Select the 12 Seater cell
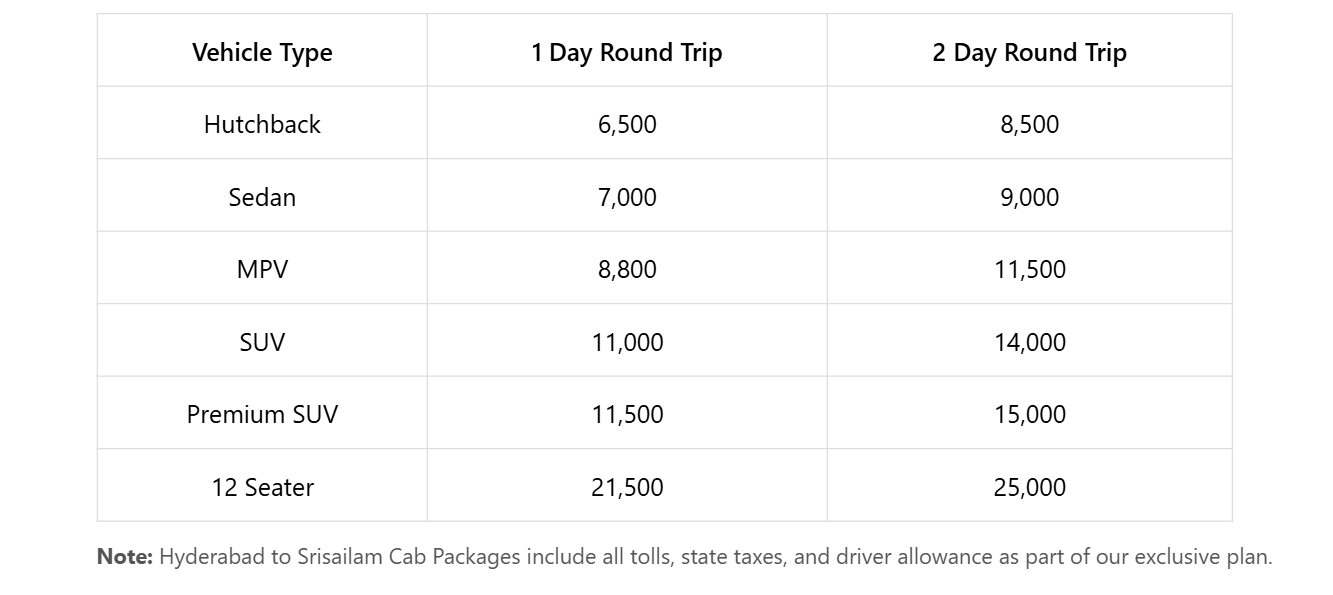 coord(262,487)
